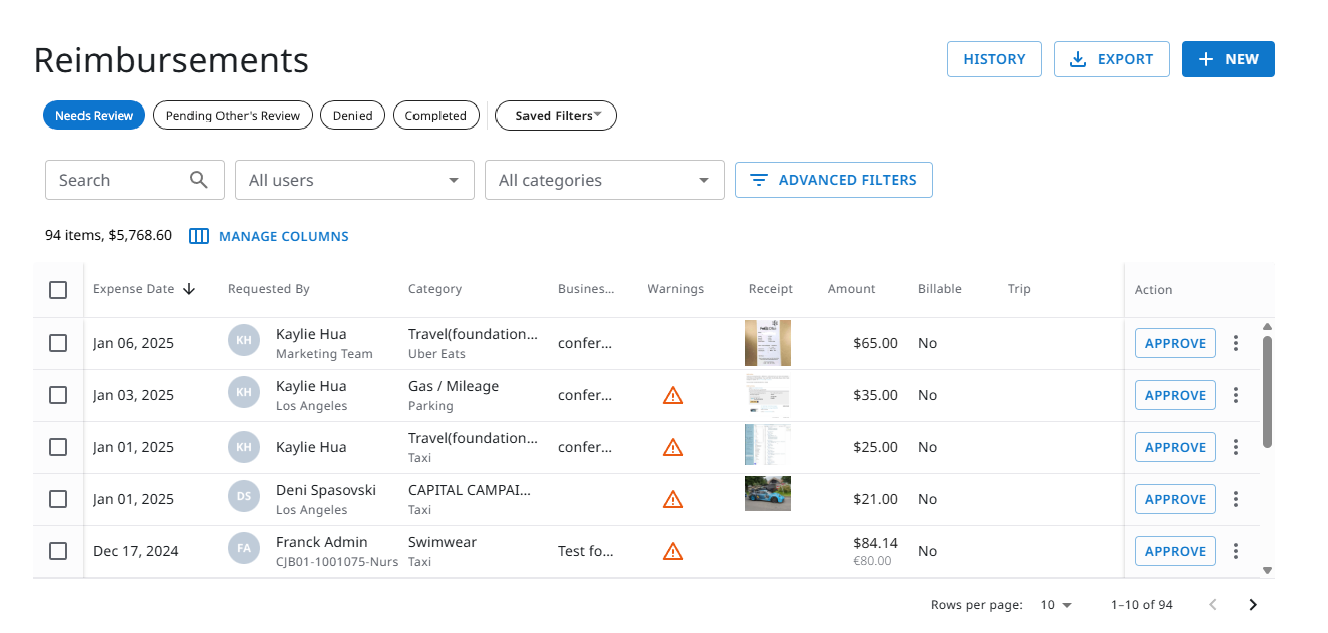The width and height of the screenshot is (1328, 633).
Task: Tick the checkbox for the Dec 17, 2024 row
Action: pyautogui.click(x=58, y=551)
